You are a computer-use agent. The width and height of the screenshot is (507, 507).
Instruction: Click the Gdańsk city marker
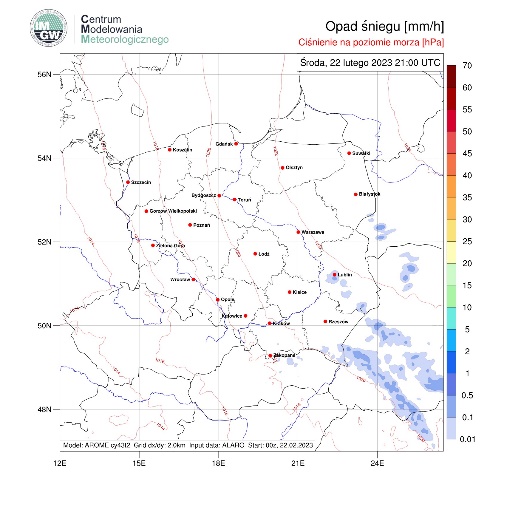(x=236, y=144)
